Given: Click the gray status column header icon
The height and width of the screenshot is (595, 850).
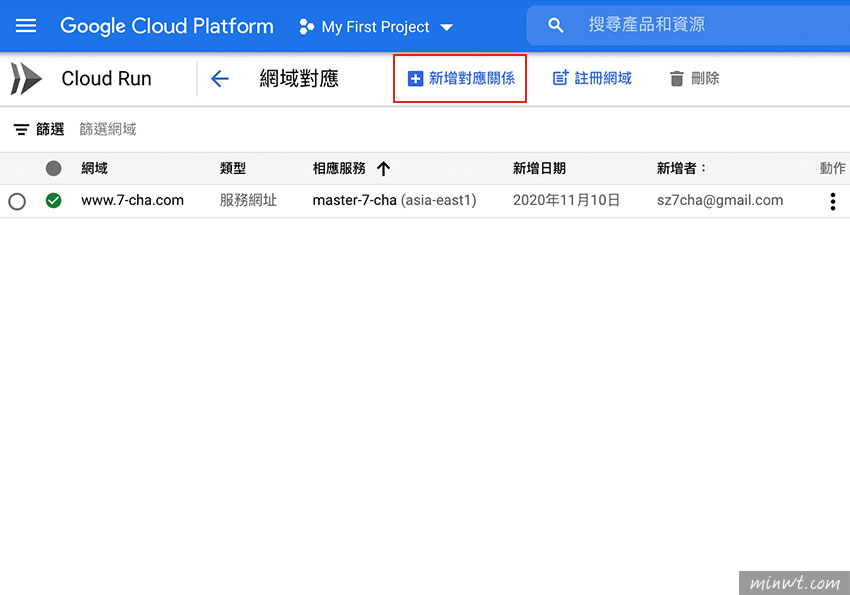Looking at the screenshot, I should (53, 169).
